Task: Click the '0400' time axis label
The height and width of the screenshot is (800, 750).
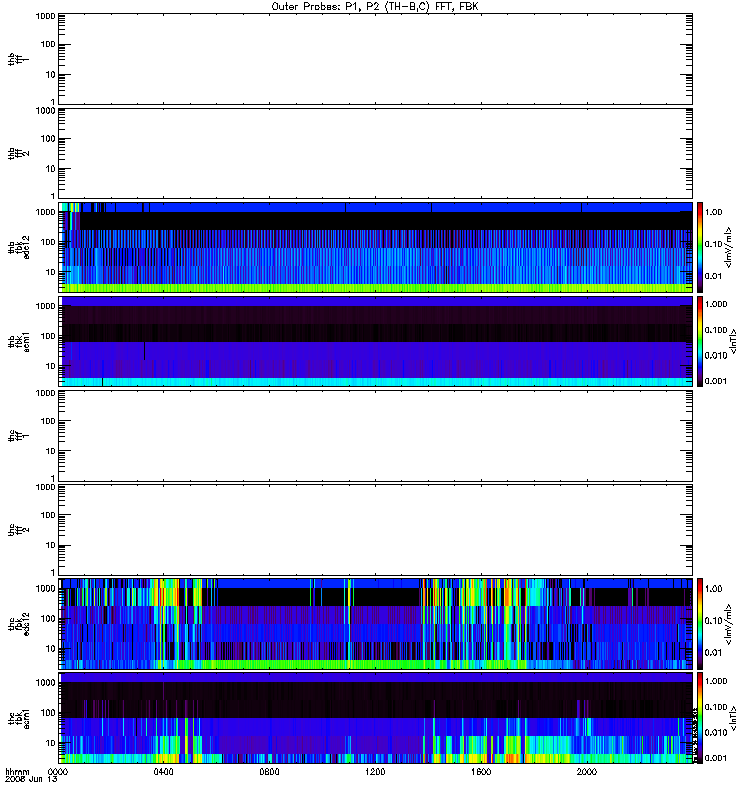Action: click(164, 772)
